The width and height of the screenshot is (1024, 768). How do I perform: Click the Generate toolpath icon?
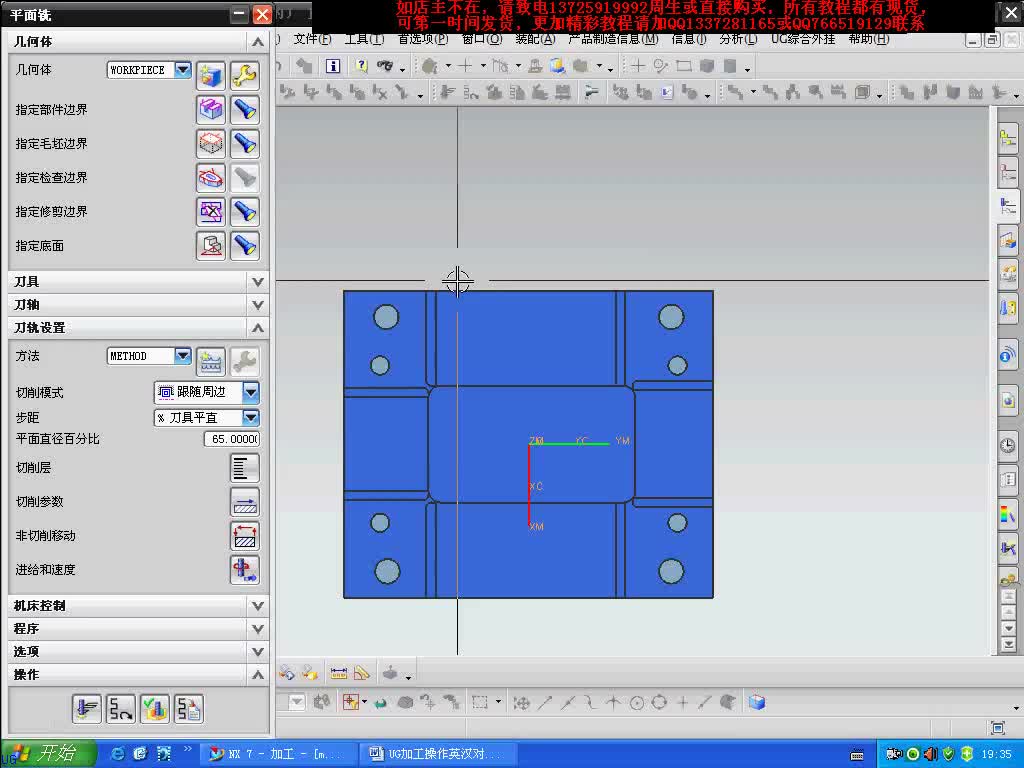click(x=86, y=709)
